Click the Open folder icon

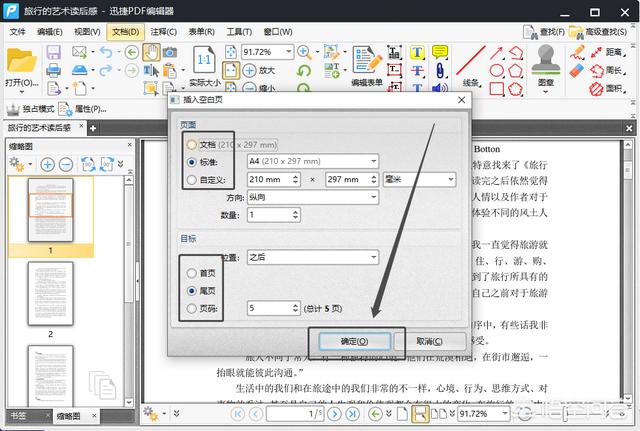click(x=21, y=60)
